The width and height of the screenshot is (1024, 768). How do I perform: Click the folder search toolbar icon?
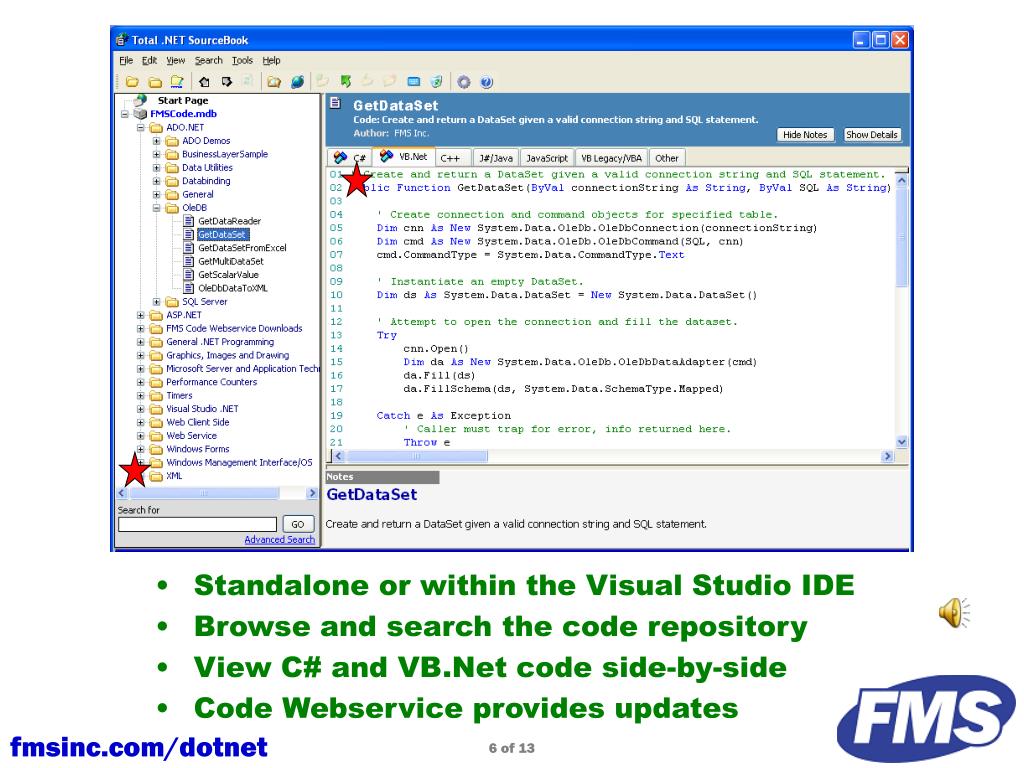(x=274, y=82)
